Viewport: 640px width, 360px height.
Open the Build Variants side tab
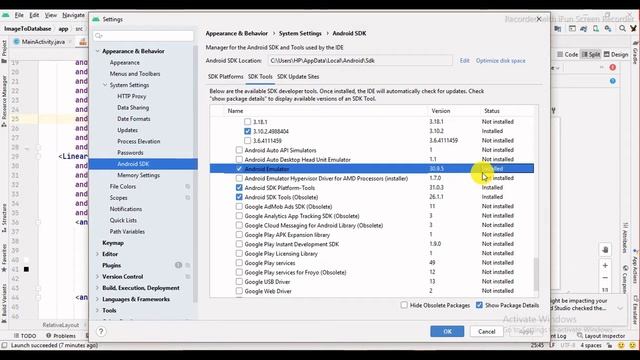pos(4,303)
